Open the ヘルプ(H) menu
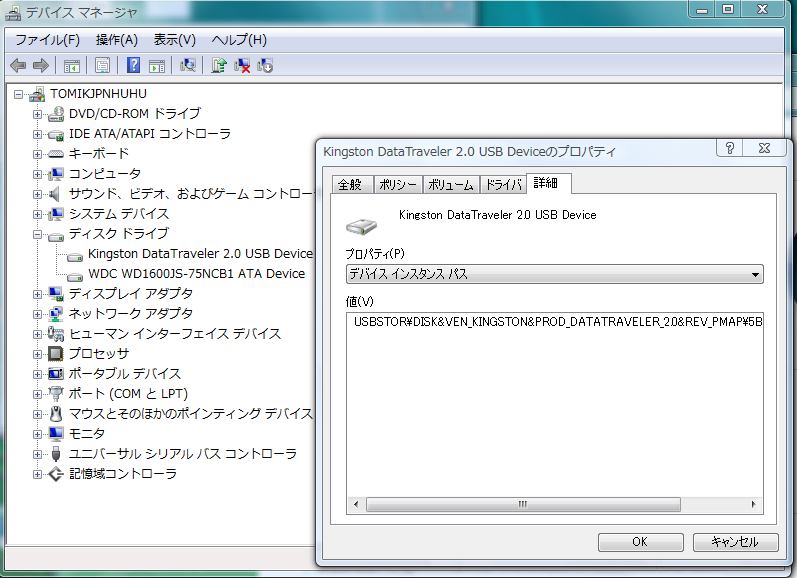Screen dimensions: 797x578 pyautogui.click(x=239, y=40)
